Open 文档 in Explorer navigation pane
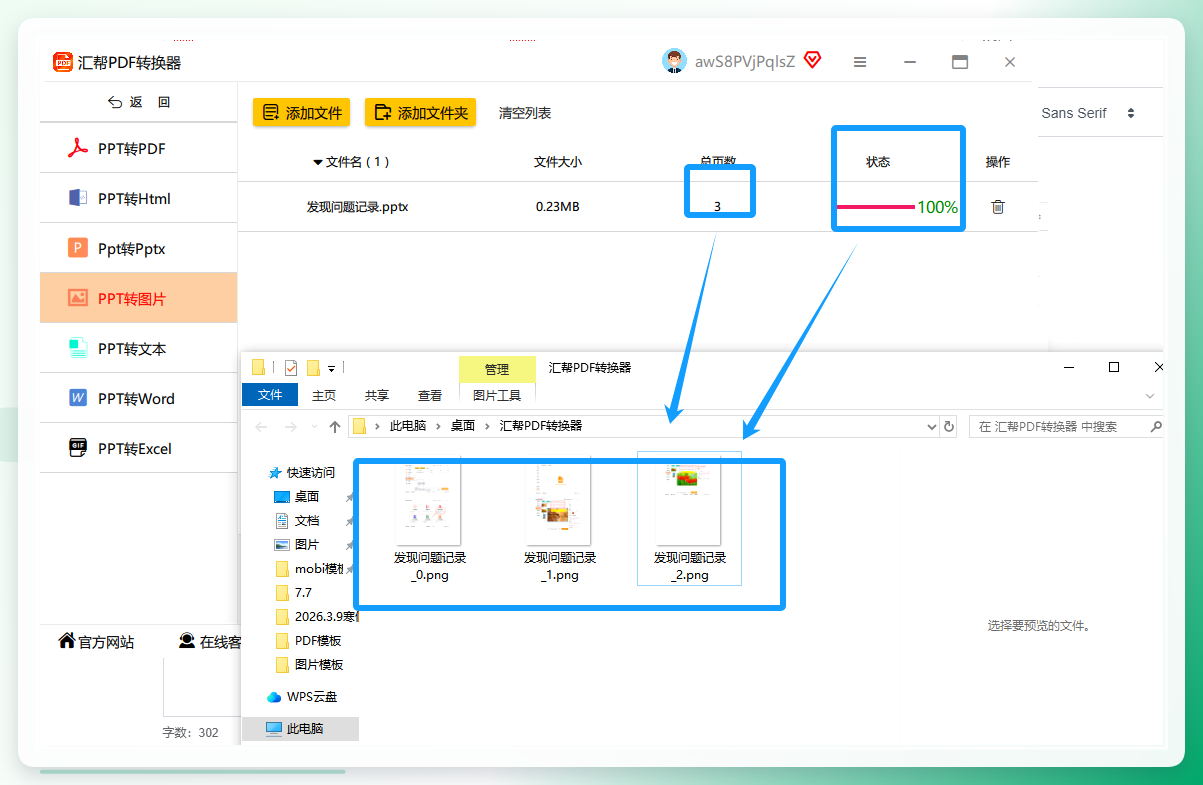1203x785 pixels. 307,520
